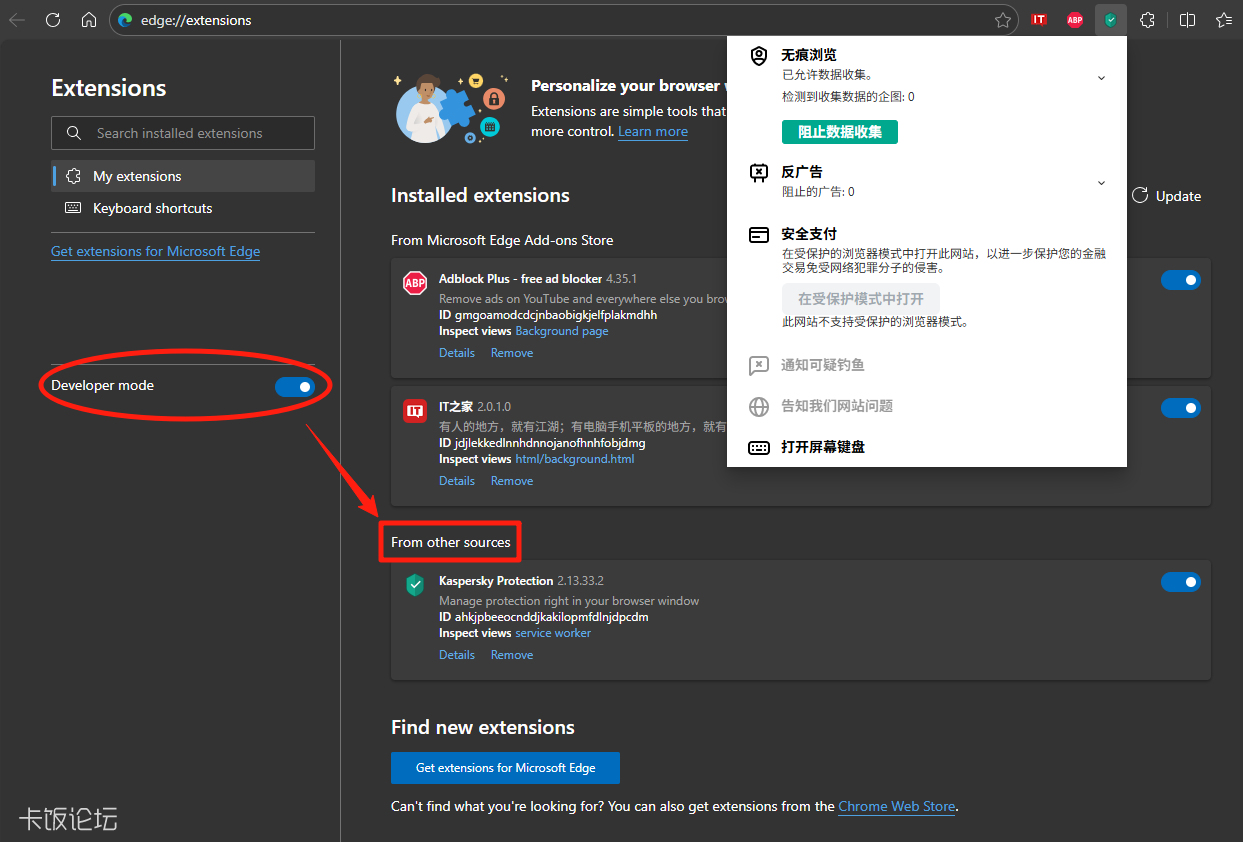Select My extensions in the sidebar
The height and width of the screenshot is (842, 1243).
[138, 175]
